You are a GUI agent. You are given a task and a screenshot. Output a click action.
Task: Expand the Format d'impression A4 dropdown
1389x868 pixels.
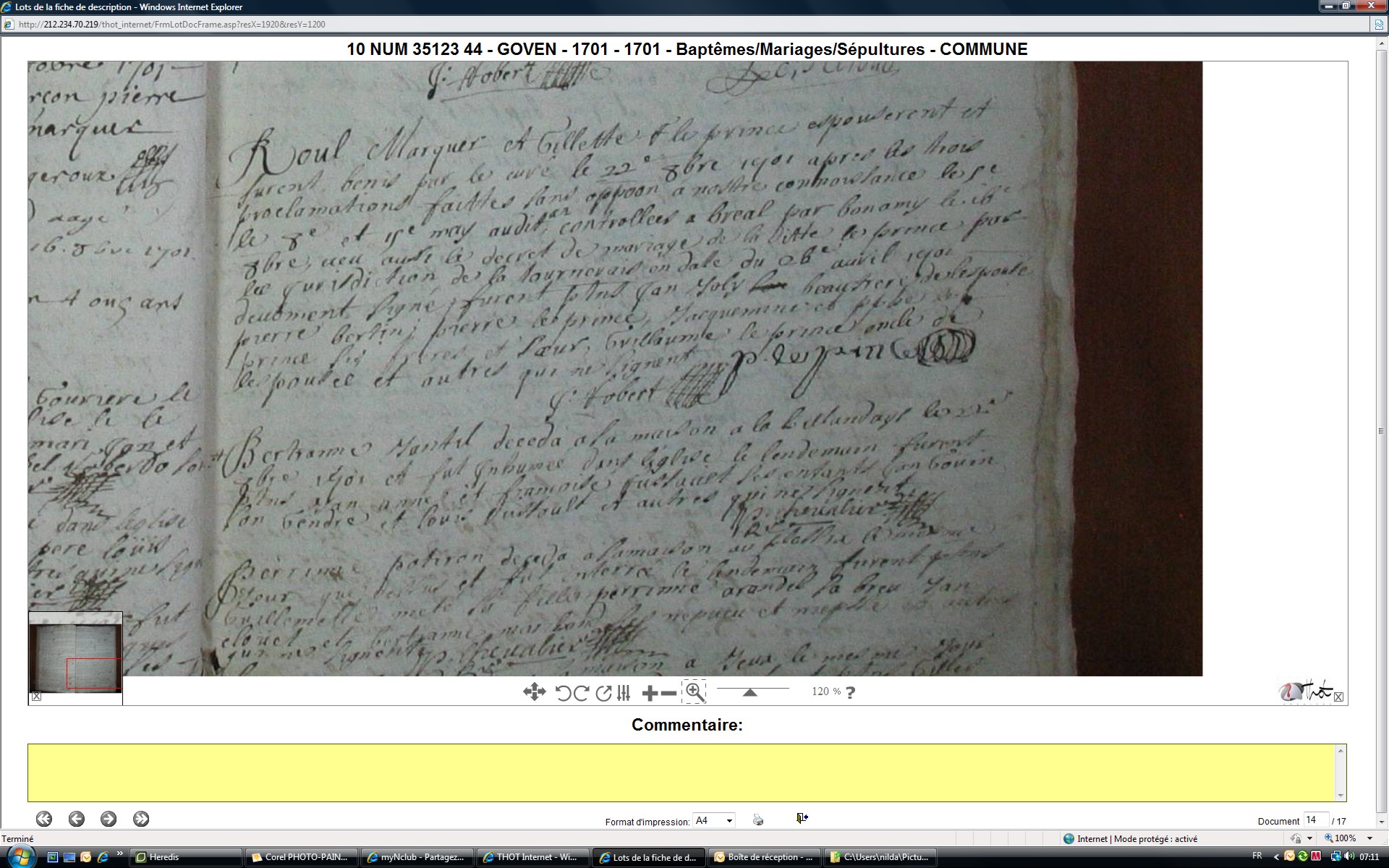point(729,820)
